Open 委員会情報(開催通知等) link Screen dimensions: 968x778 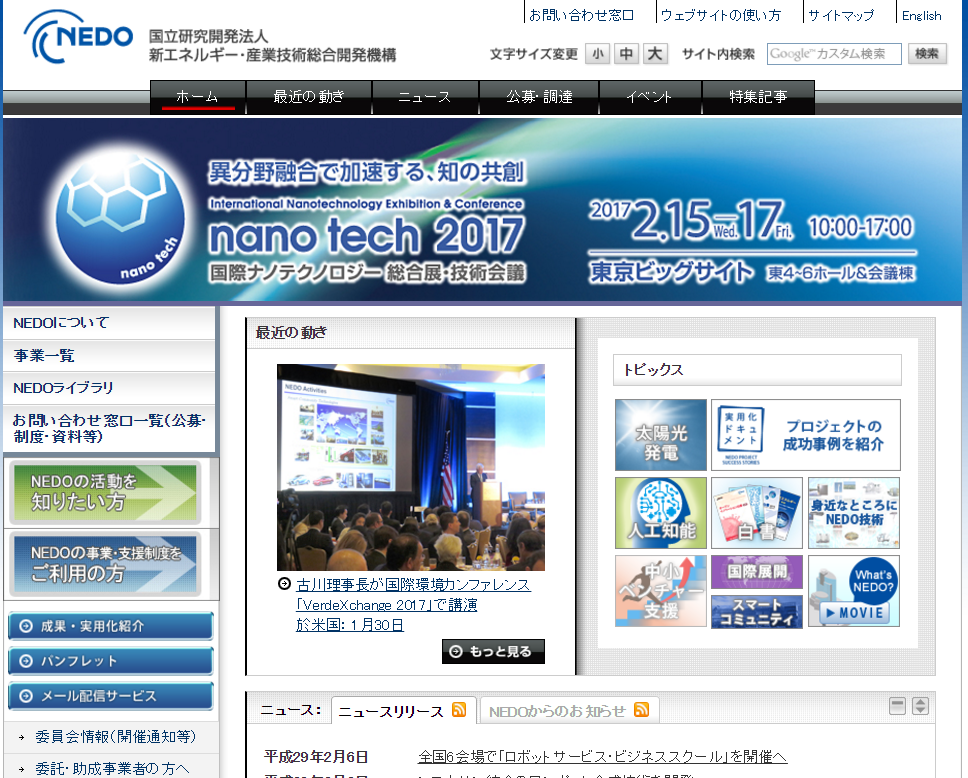click(x=115, y=737)
